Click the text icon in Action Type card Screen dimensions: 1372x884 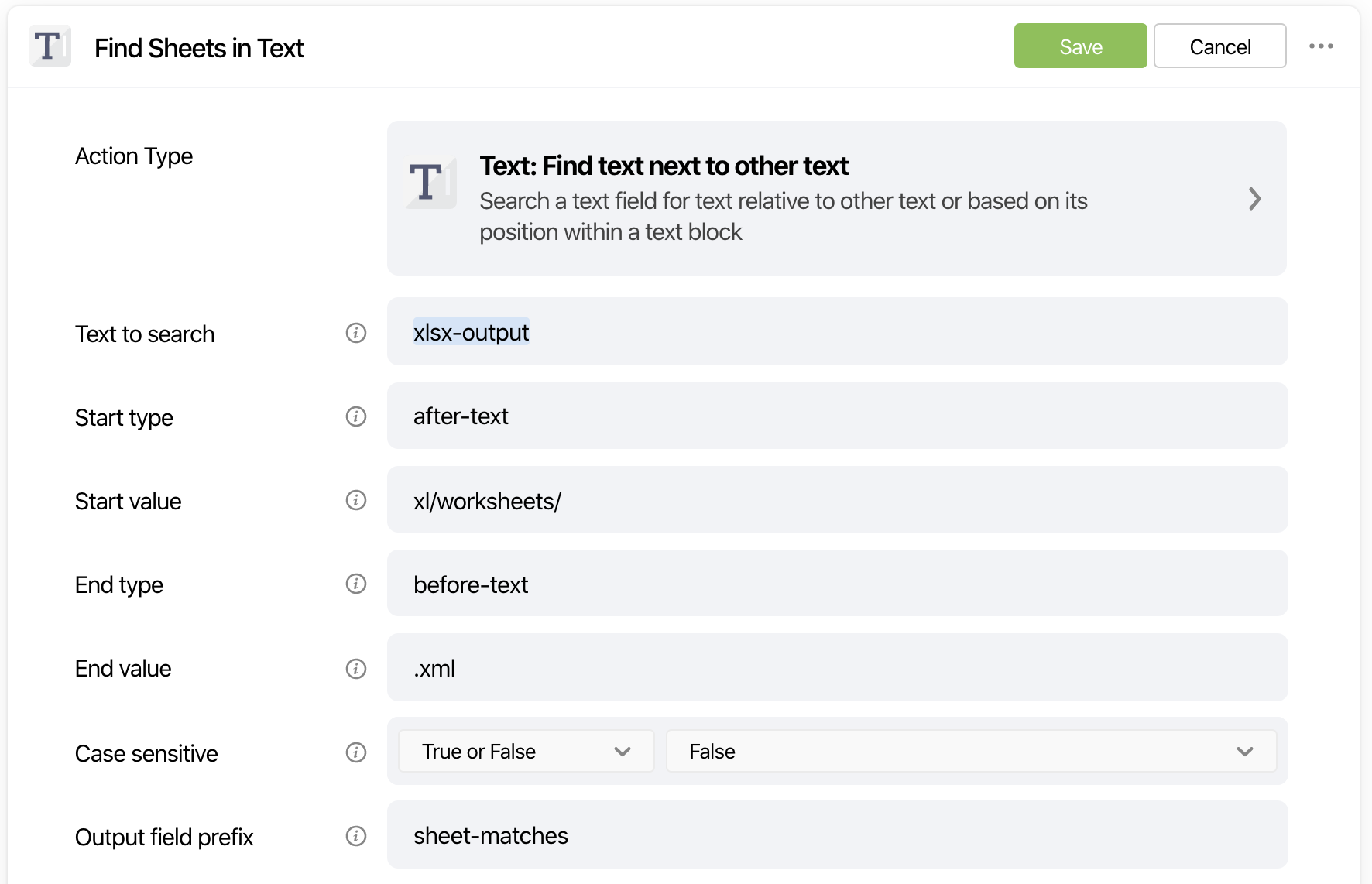click(x=430, y=183)
